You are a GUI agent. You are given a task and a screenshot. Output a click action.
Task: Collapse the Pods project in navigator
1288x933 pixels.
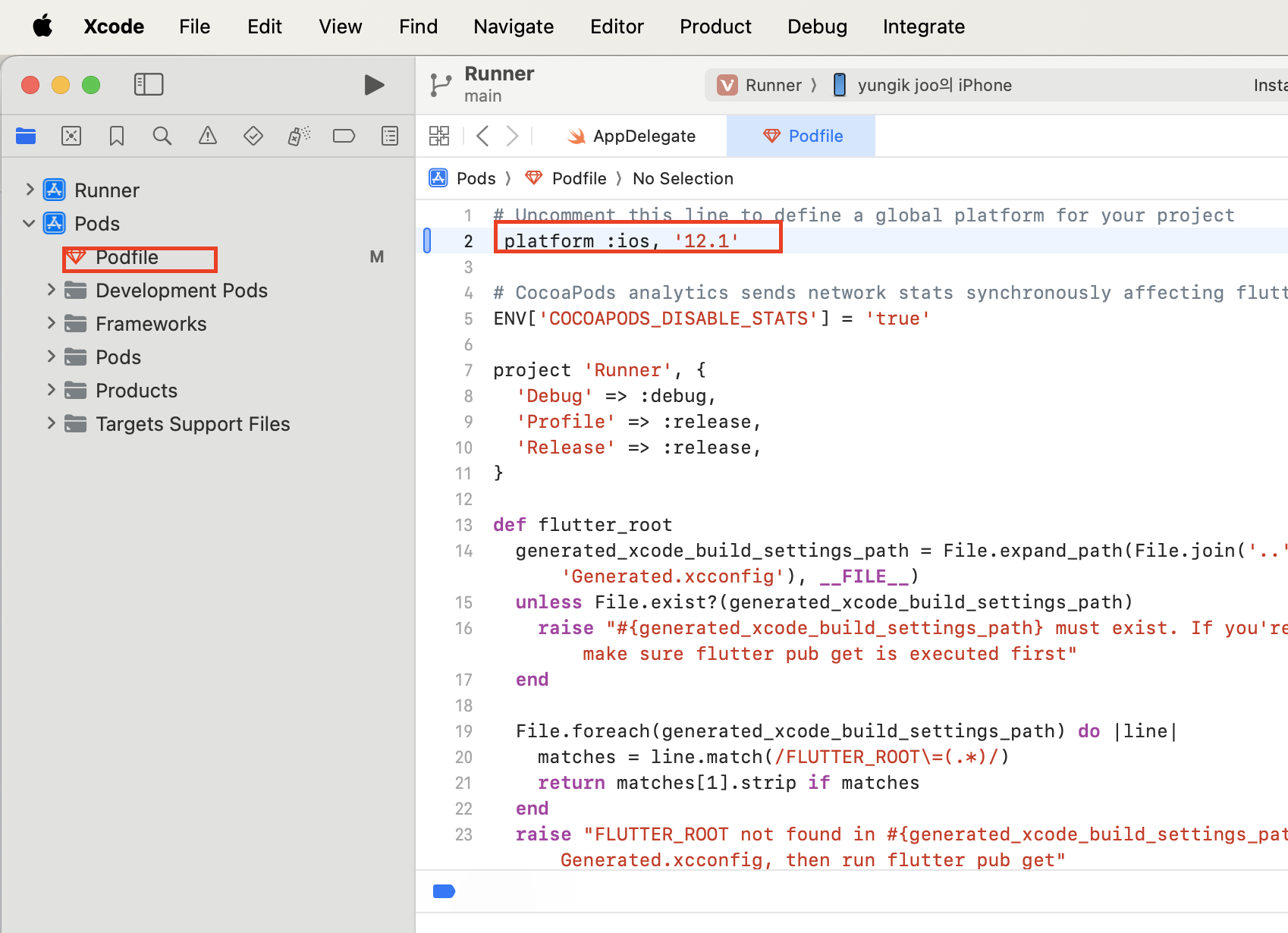tap(30, 223)
